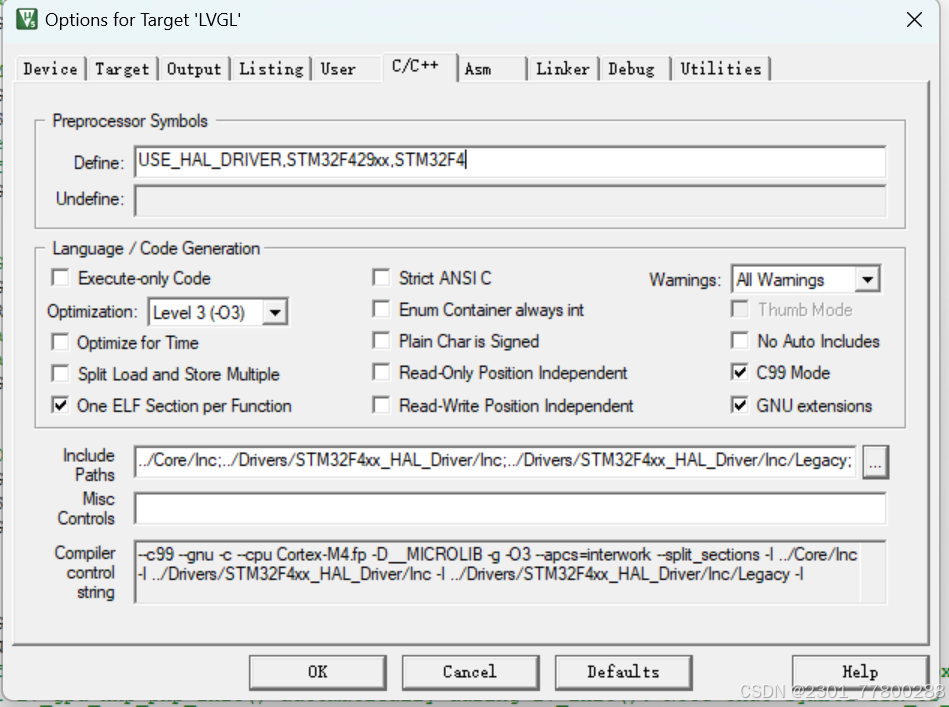Image resolution: width=949 pixels, height=707 pixels.
Task: Open Help for this dialog
Action: click(x=860, y=672)
